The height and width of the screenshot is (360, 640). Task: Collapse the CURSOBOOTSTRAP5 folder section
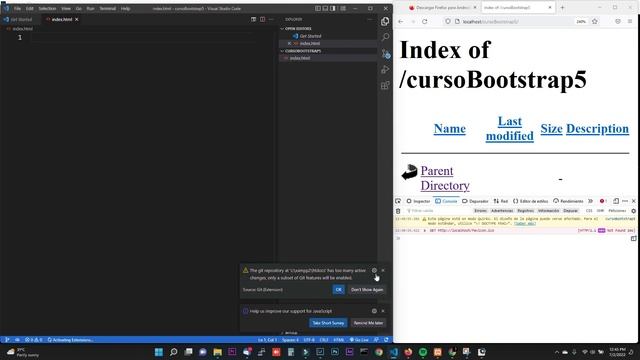(x=282, y=51)
